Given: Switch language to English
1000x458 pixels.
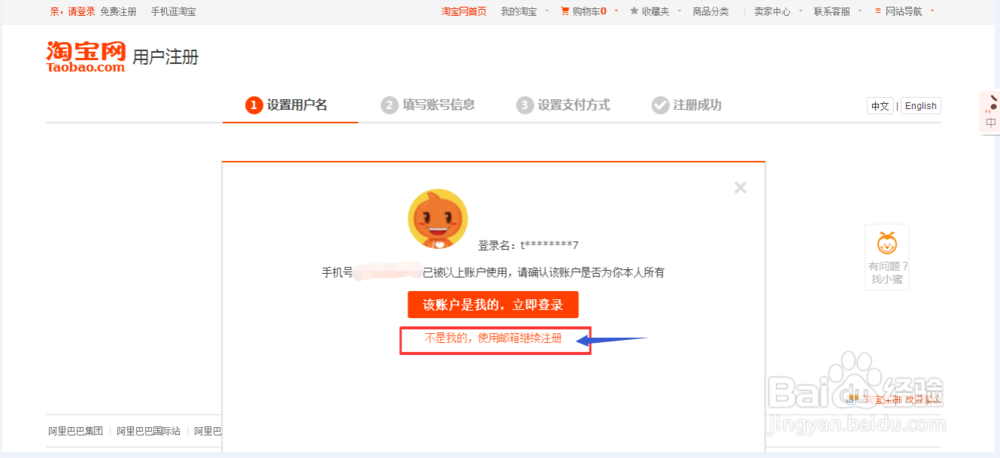Looking at the screenshot, I should (x=920, y=106).
